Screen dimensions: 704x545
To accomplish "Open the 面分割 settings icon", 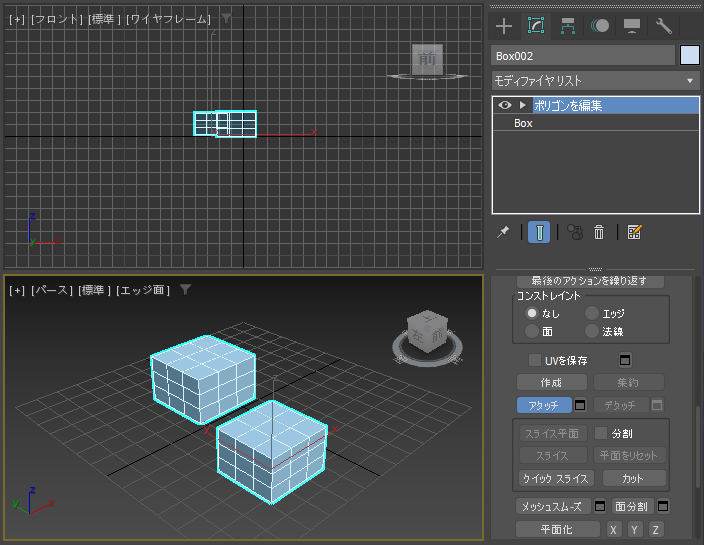I will pyautogui.click(x=663, y=506).
